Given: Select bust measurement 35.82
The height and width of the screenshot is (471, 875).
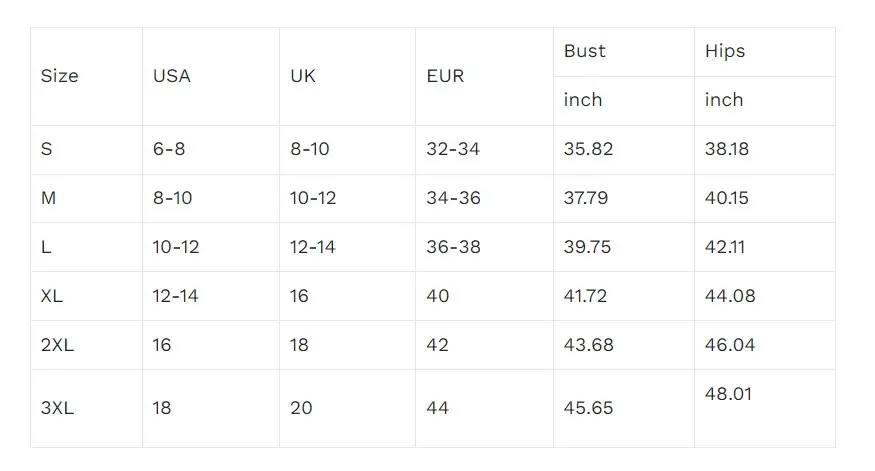Looking at the screenshot, I should [x=588, y=149].
